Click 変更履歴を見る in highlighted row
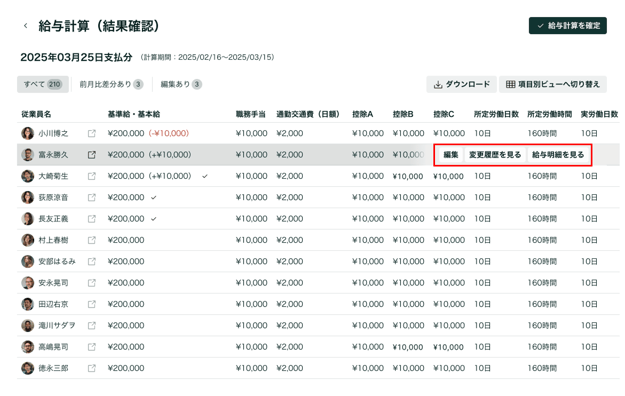Screen dimensions: 625x396 pos(495,155)
